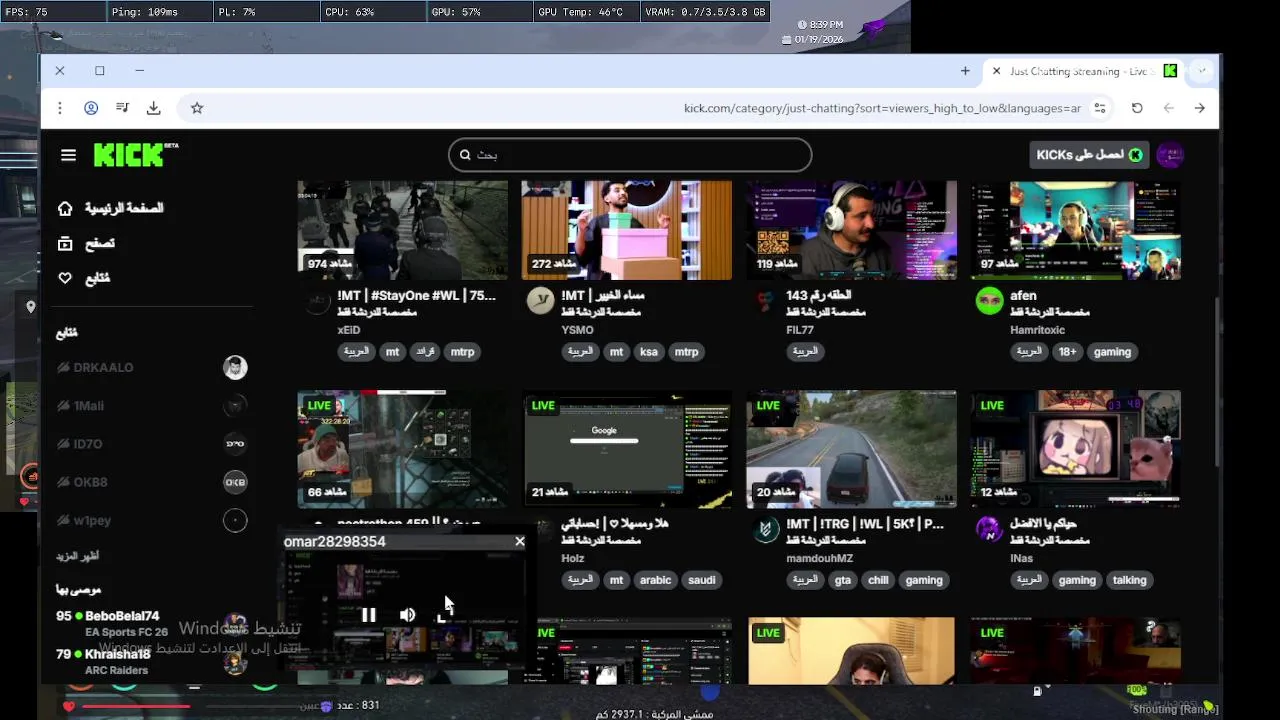Expand the mini player back to tab
Screen dimensions: 1280x720
(x=444, y=616)
